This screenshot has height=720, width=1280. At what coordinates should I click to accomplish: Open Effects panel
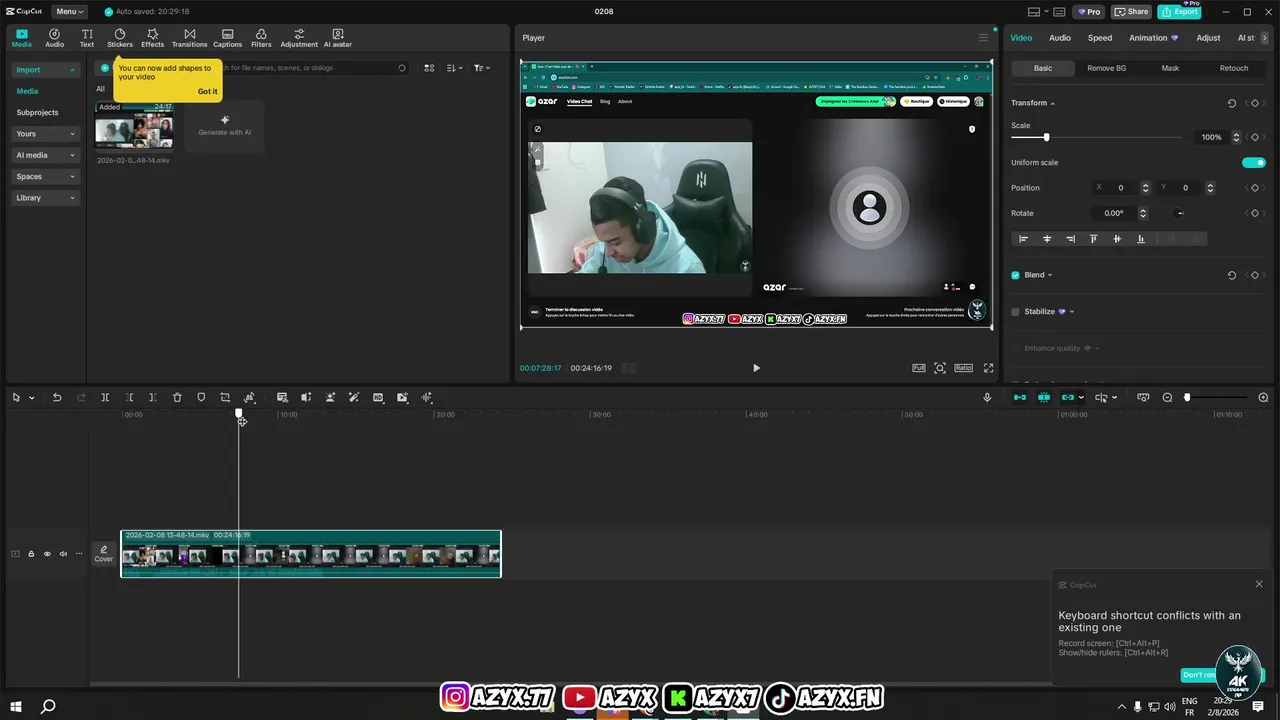click(x=152, y=38)
